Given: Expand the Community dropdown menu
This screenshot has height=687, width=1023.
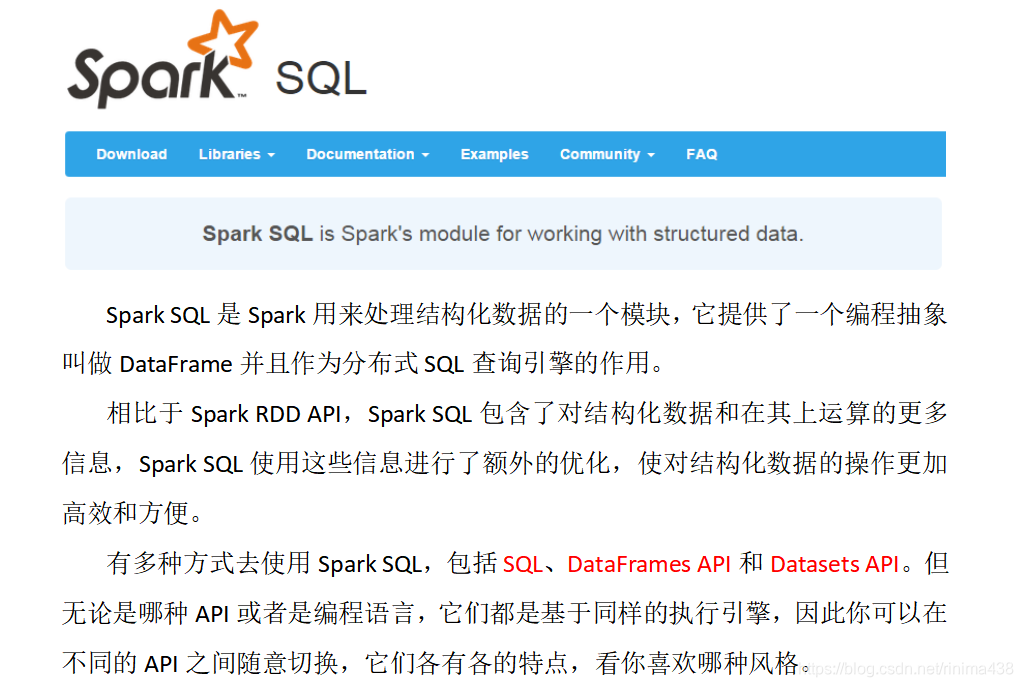Looking at the screenshot, I should click(607, 154).
